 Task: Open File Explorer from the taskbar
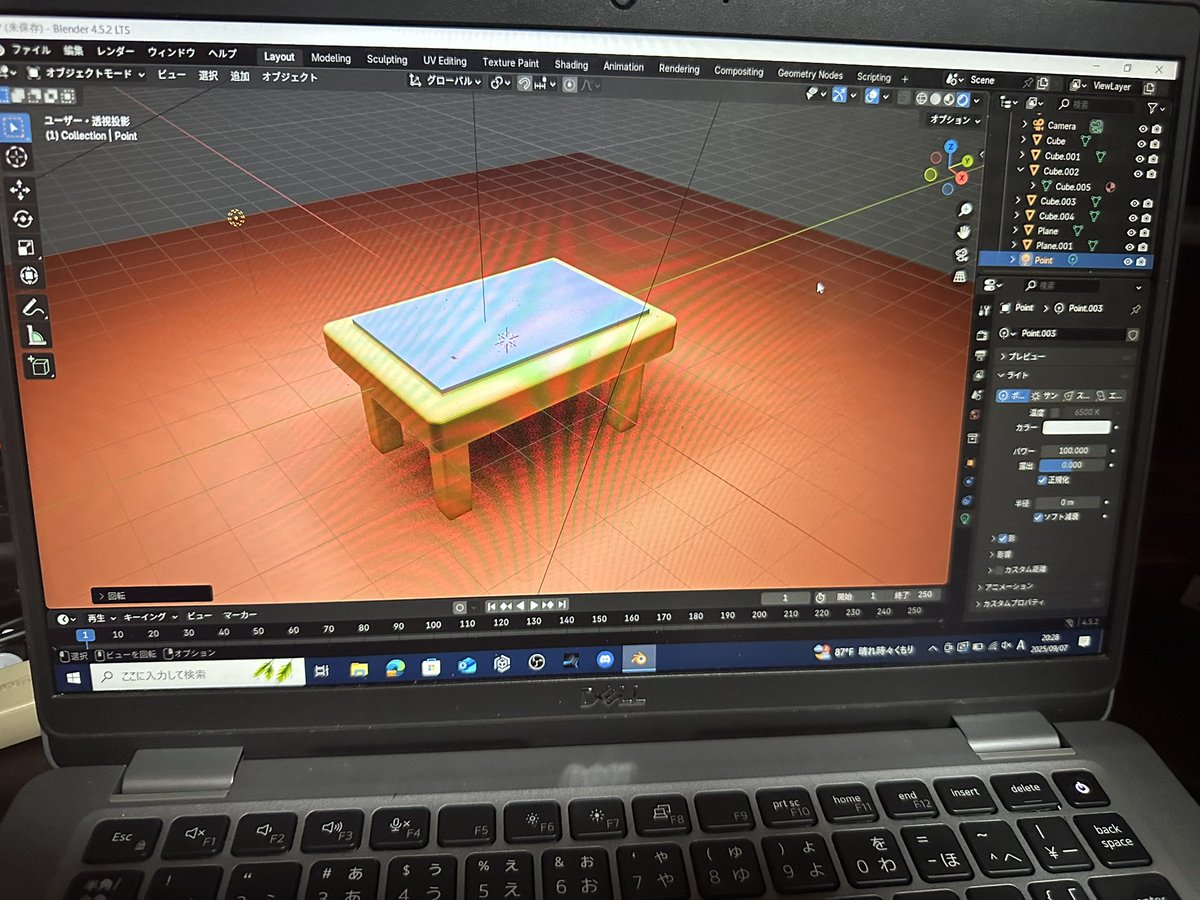358,669
